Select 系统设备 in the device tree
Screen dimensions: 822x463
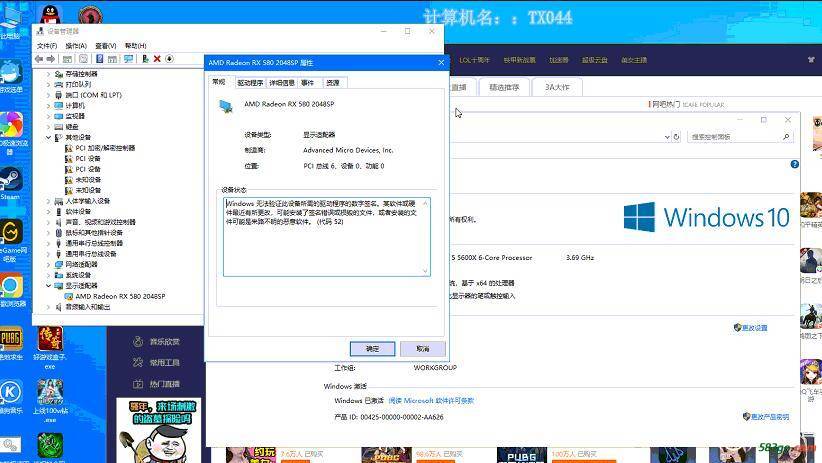point(78,275)
